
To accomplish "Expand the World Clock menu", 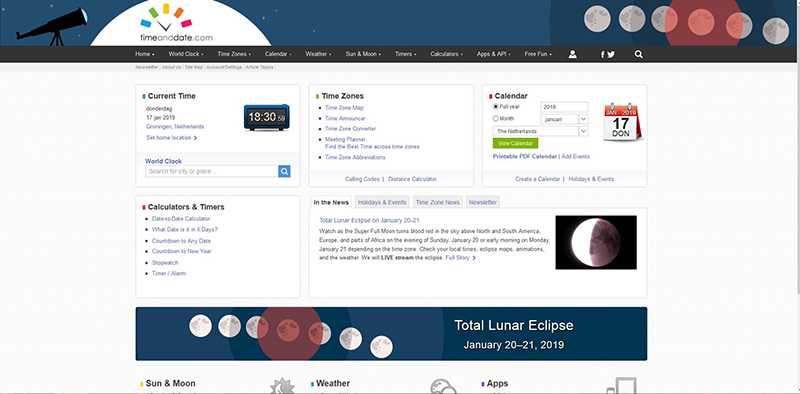I will pyautogui.click(x=186, y=54).
